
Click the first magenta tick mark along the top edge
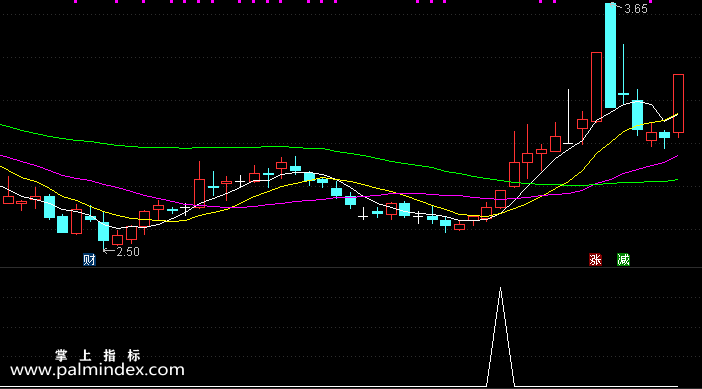[75, 1]
